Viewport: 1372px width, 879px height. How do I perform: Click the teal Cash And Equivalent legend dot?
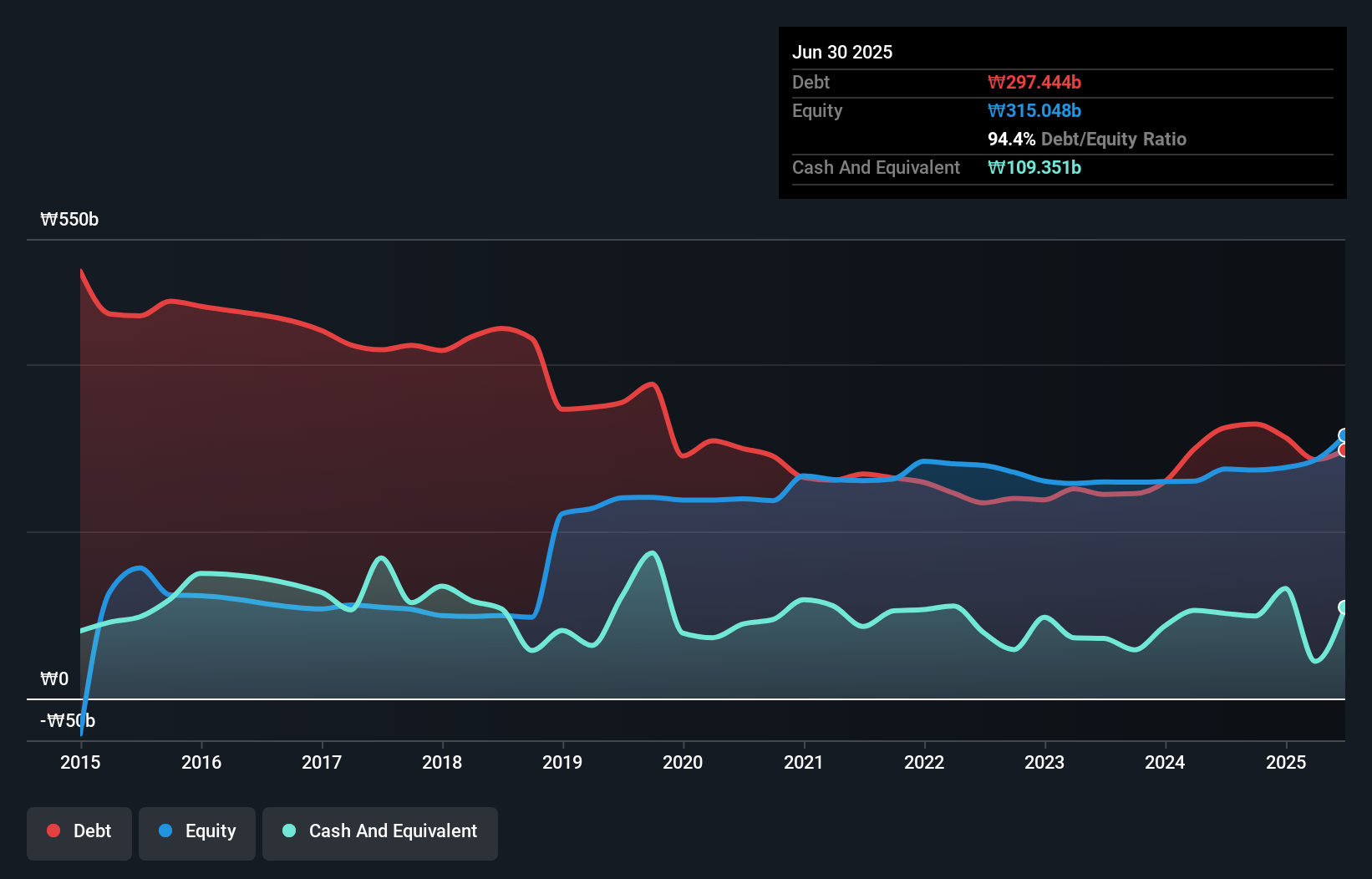coord(287,831)
